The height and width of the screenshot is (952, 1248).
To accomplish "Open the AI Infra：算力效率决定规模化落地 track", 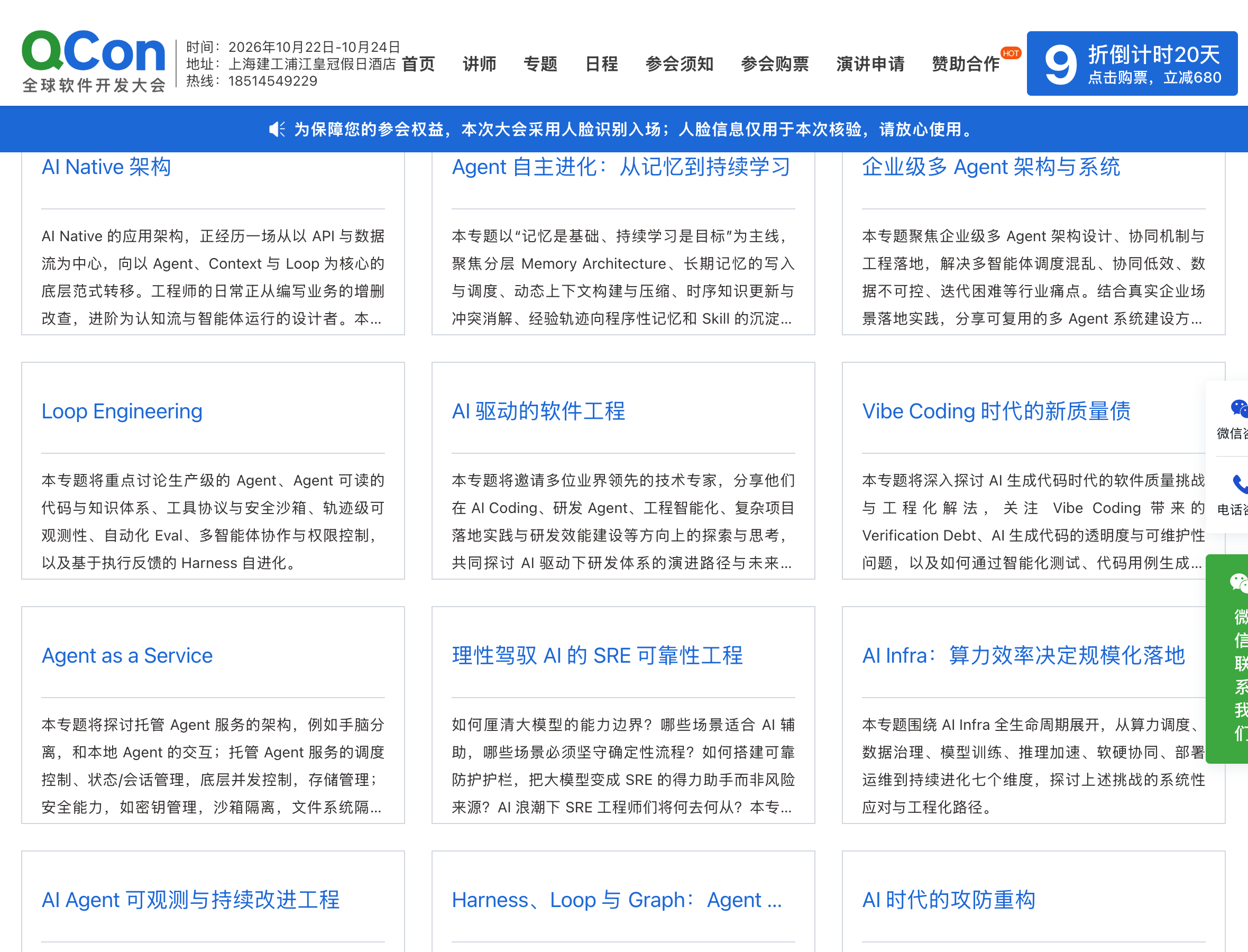I will click(1023, 656).
